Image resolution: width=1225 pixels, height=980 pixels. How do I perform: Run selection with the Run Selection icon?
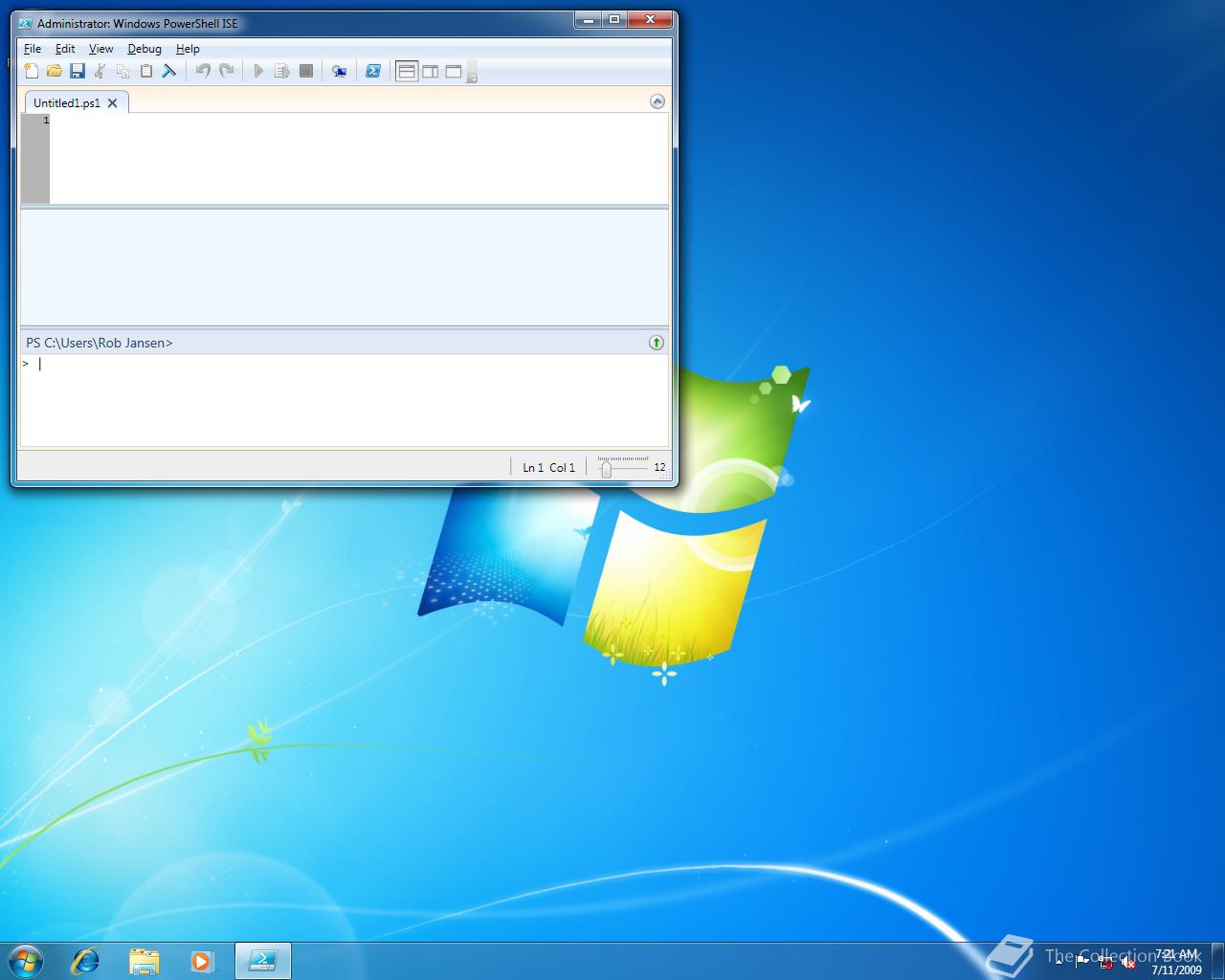click(282, 71)
